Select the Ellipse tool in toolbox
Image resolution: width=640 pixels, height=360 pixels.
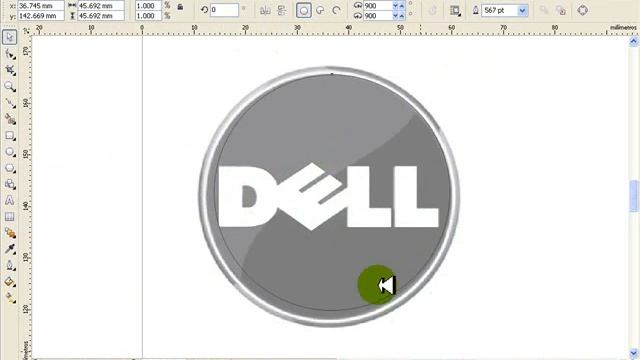click(9, 152)
